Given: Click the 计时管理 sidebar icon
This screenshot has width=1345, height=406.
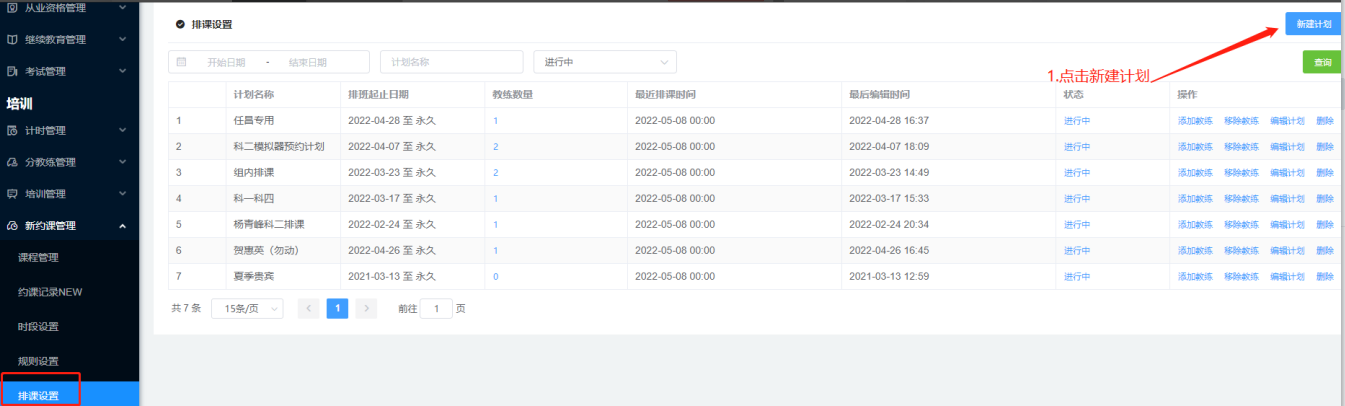Looking at the screenshot, I should coord(12,130).
